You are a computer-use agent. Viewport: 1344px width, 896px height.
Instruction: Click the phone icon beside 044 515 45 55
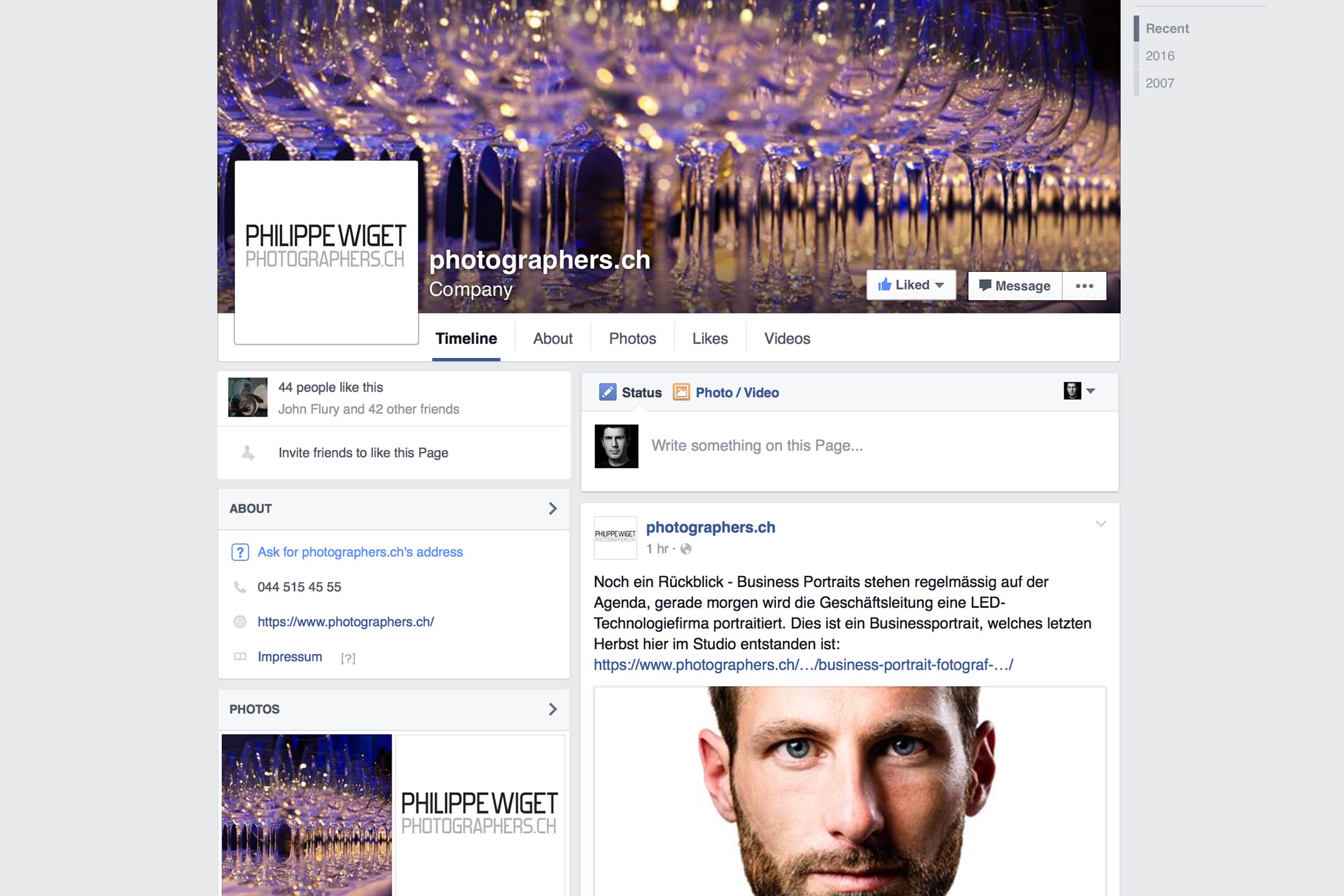(240, 587)
